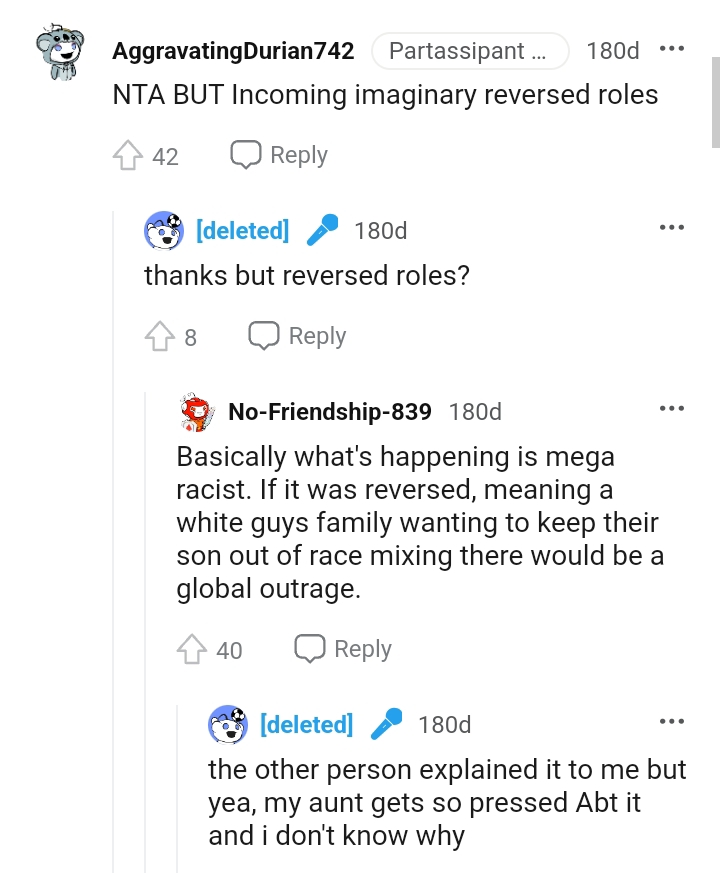
Task: Click the 180d timestamp on the top comment
Action: pos(612,50)
